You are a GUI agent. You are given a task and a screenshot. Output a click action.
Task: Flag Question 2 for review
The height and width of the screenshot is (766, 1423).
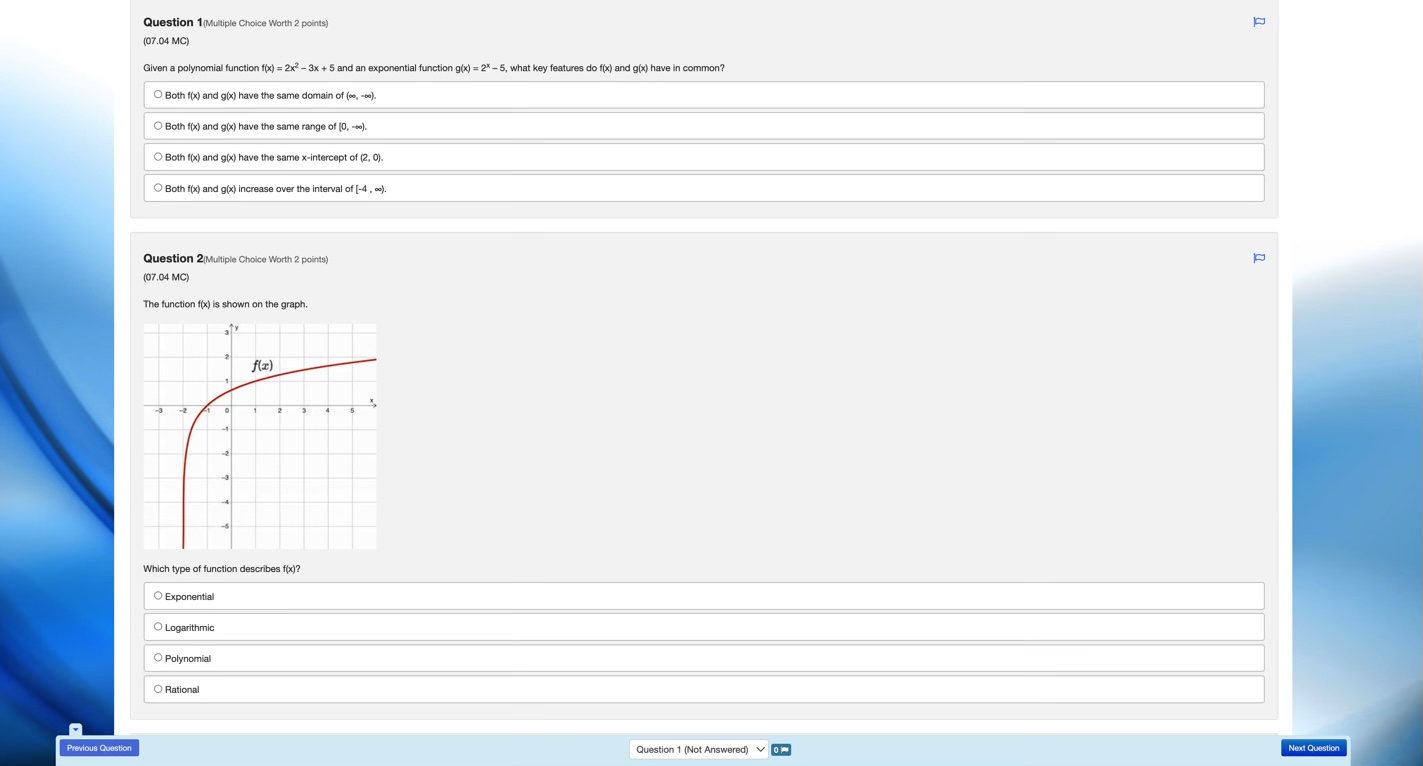point(1259,257)
